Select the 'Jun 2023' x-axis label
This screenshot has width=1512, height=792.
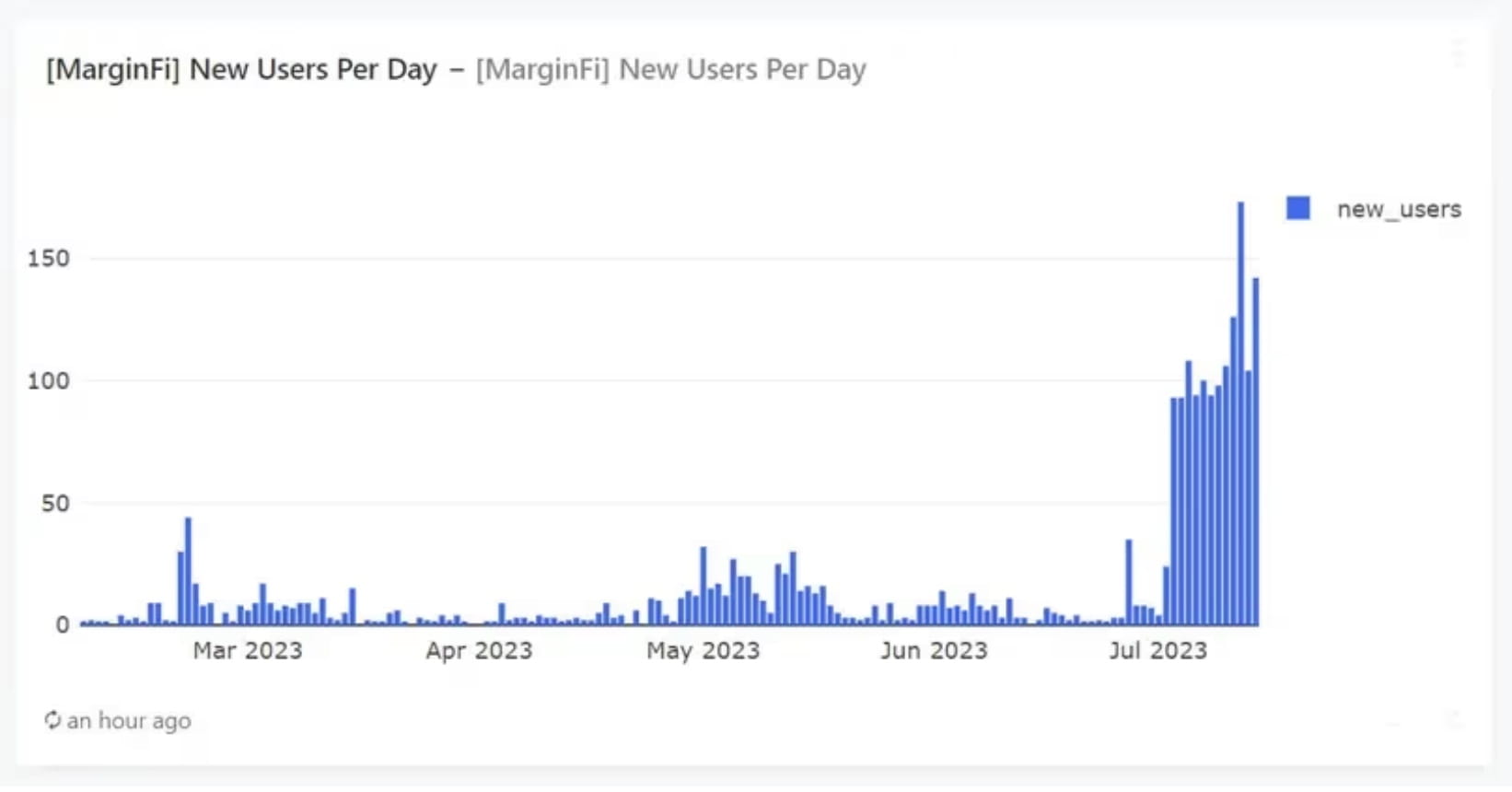tap(933, 651)
